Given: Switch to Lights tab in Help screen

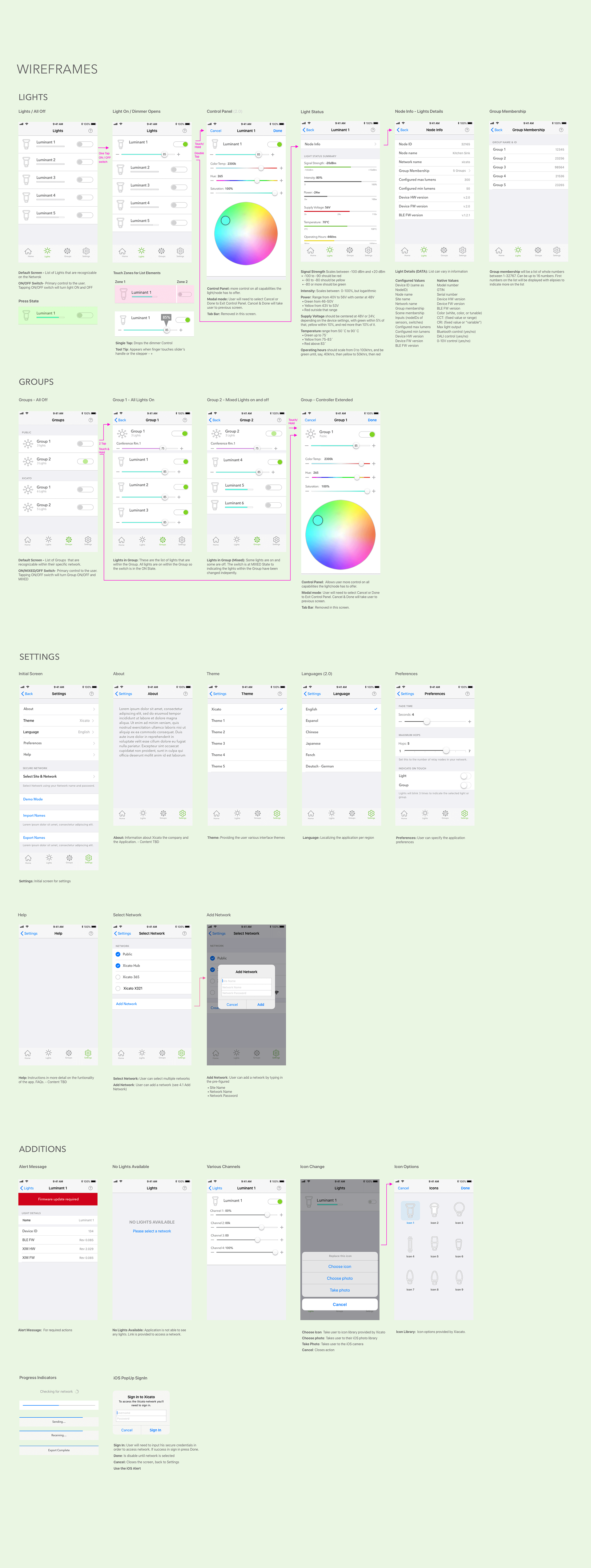Looking at the screenshot, I should coord(49,1054).
